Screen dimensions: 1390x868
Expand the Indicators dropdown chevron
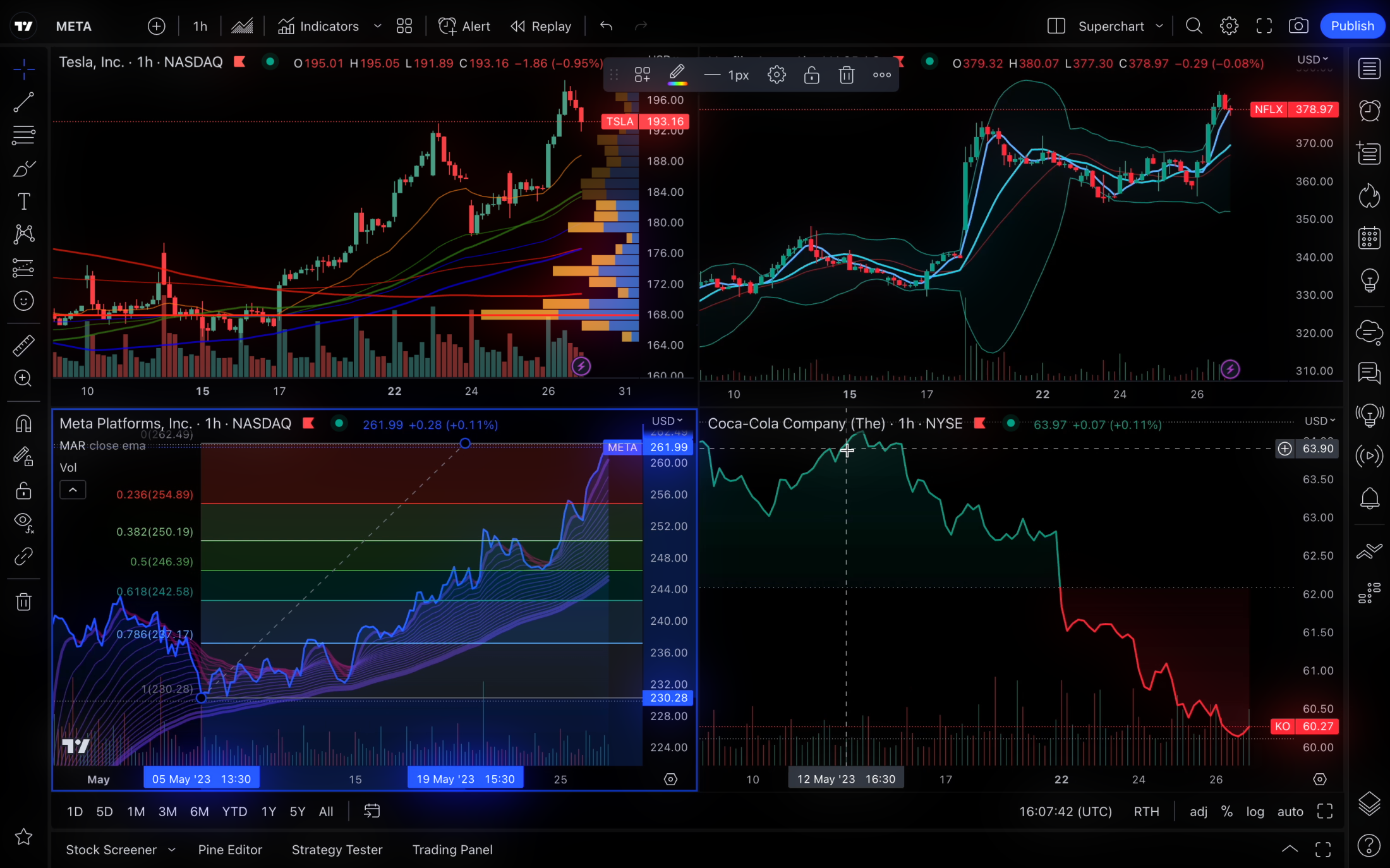click(378, 26)
